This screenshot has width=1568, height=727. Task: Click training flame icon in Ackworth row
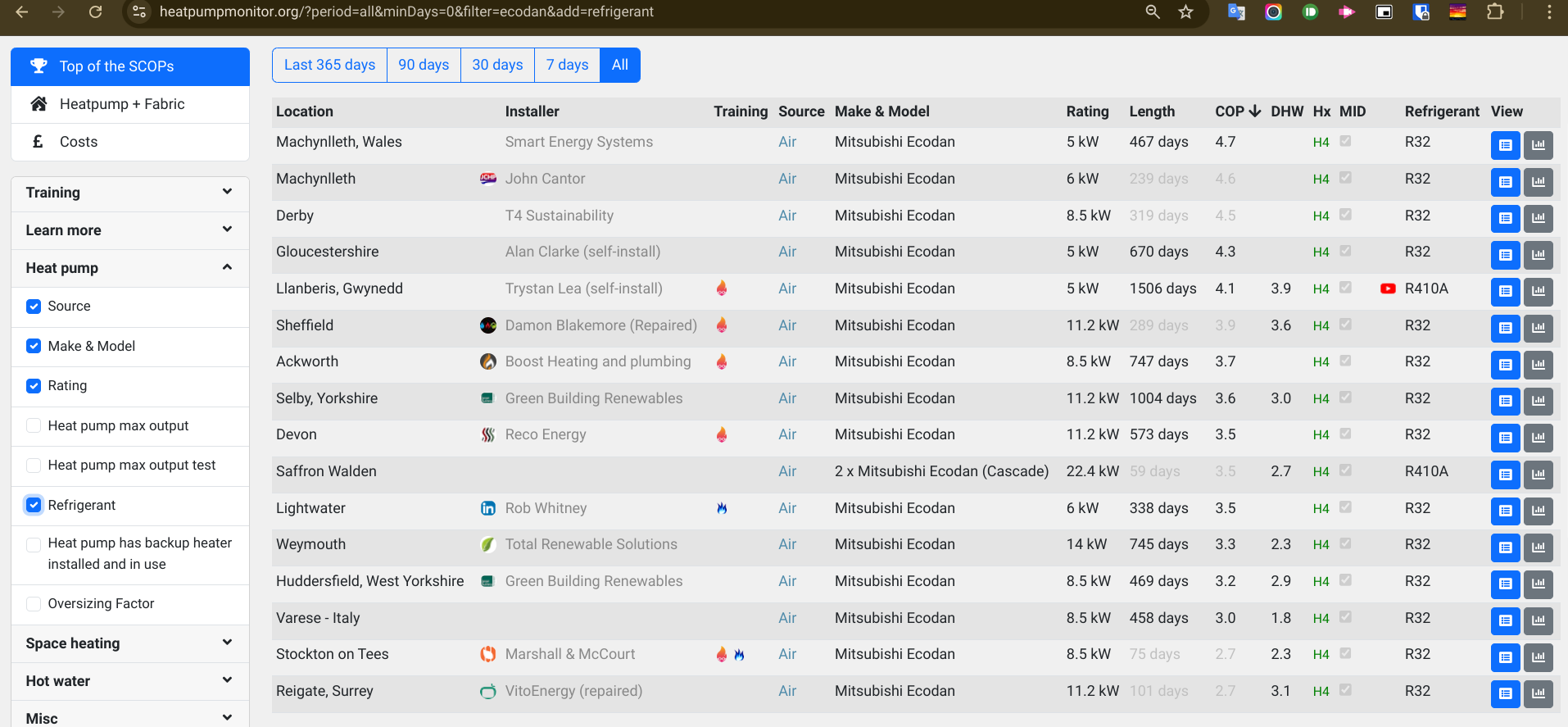(x=722, y=361)
